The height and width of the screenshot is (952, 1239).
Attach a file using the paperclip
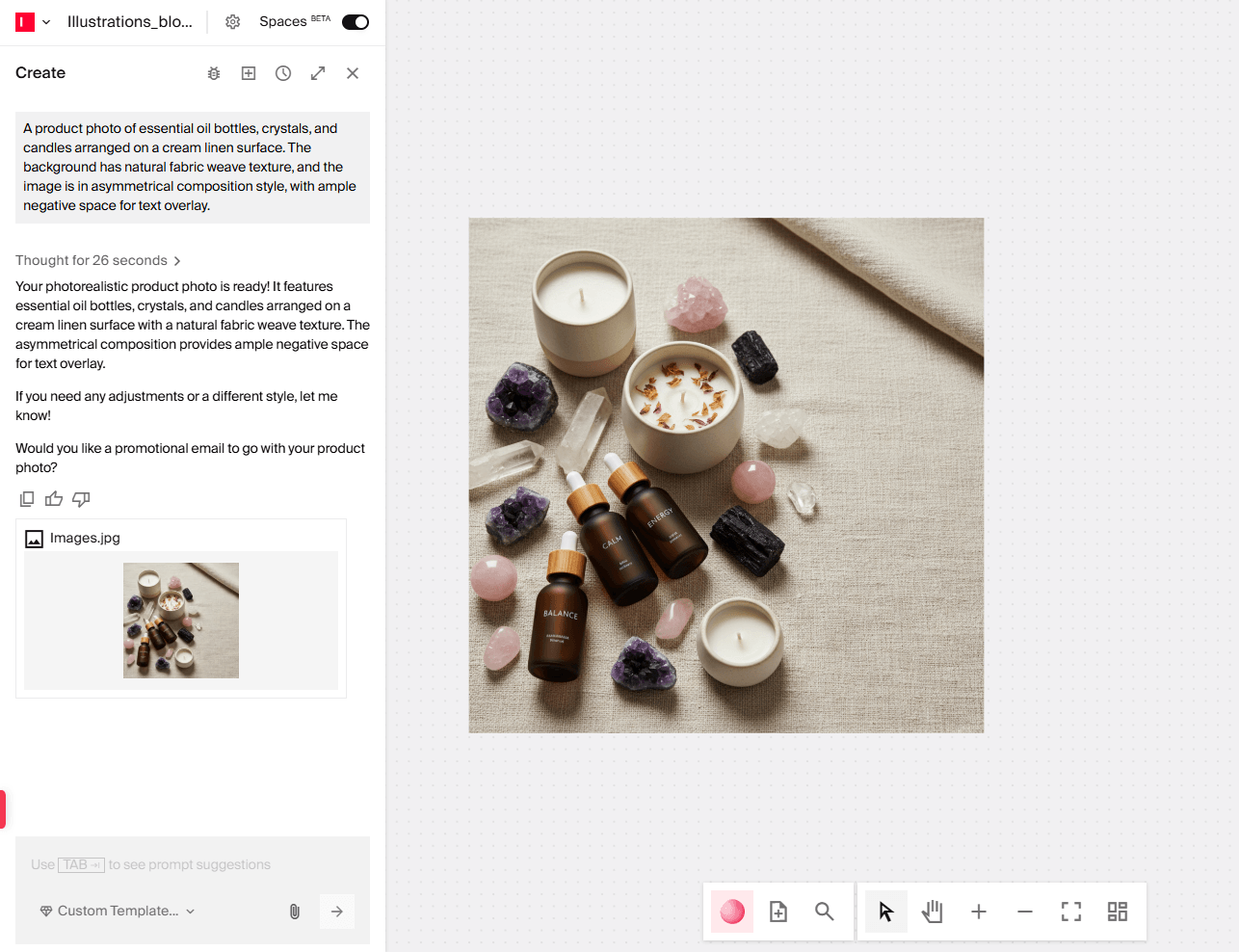294,911
